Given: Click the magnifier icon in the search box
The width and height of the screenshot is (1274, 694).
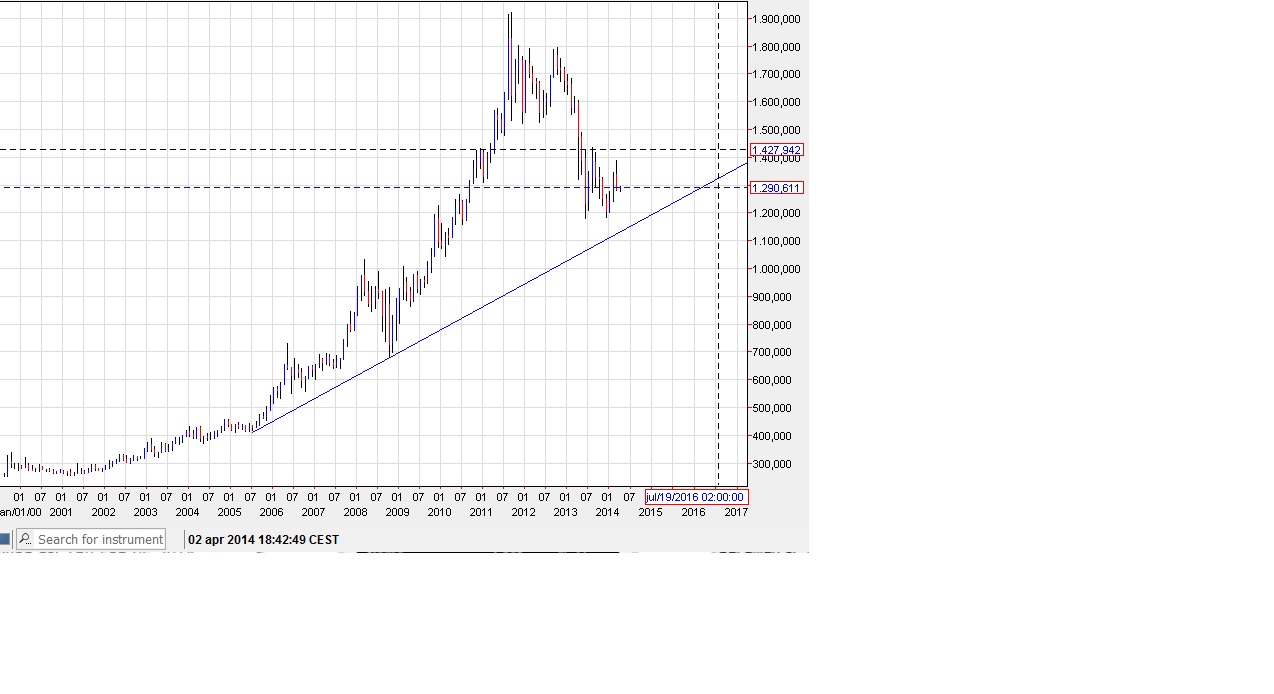Looking at the screenshot, I should click(x=25, y=539).
